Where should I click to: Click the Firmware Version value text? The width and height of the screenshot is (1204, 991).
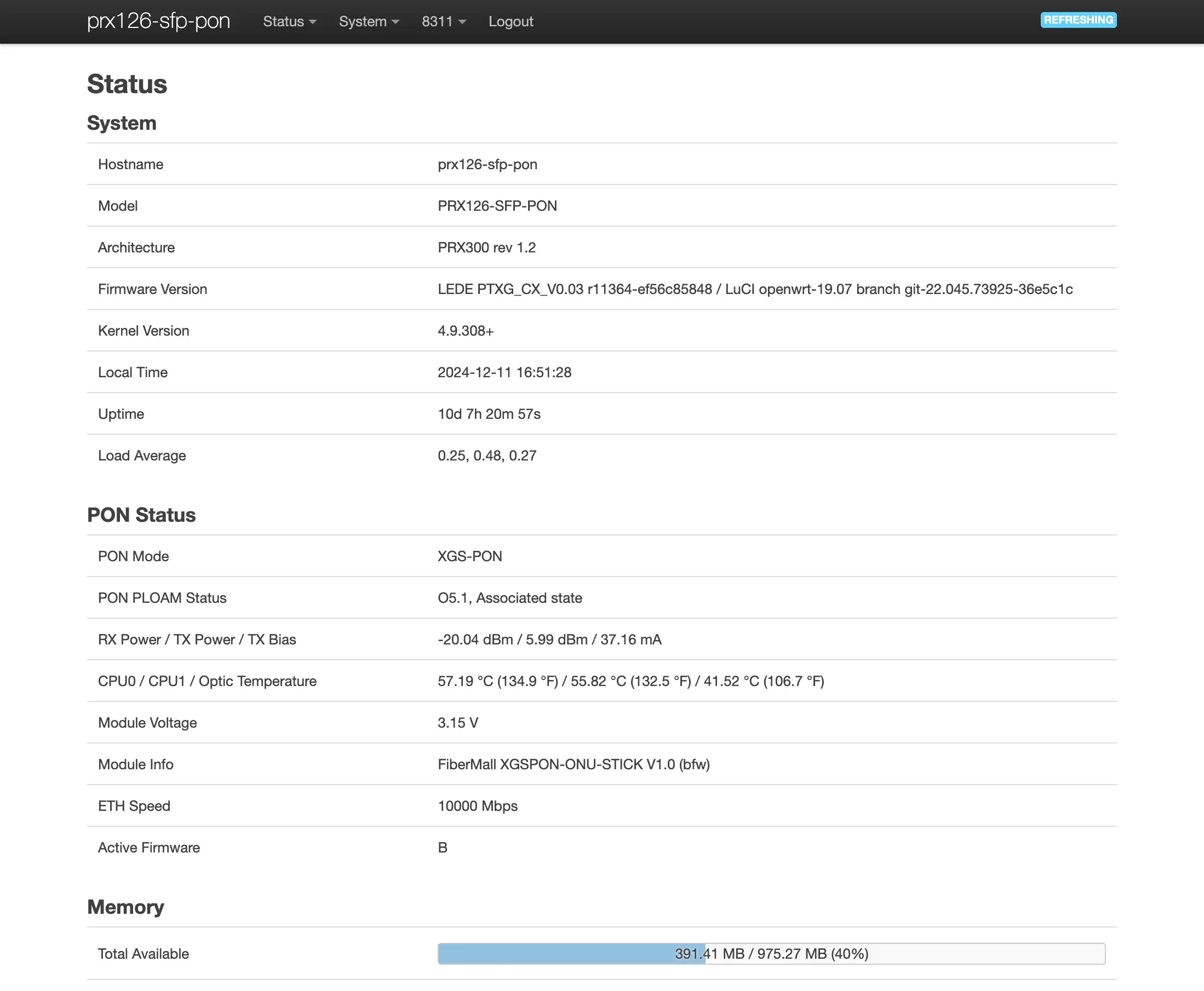(754, 289)
